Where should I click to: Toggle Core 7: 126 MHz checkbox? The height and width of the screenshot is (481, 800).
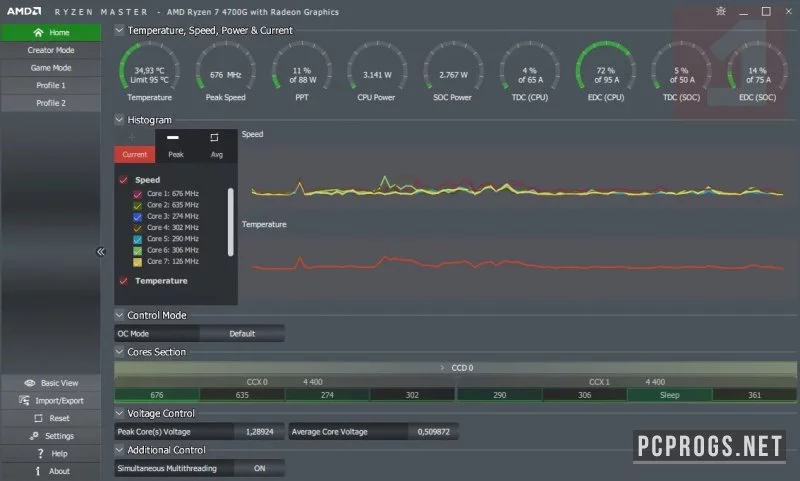click(137, 262)
